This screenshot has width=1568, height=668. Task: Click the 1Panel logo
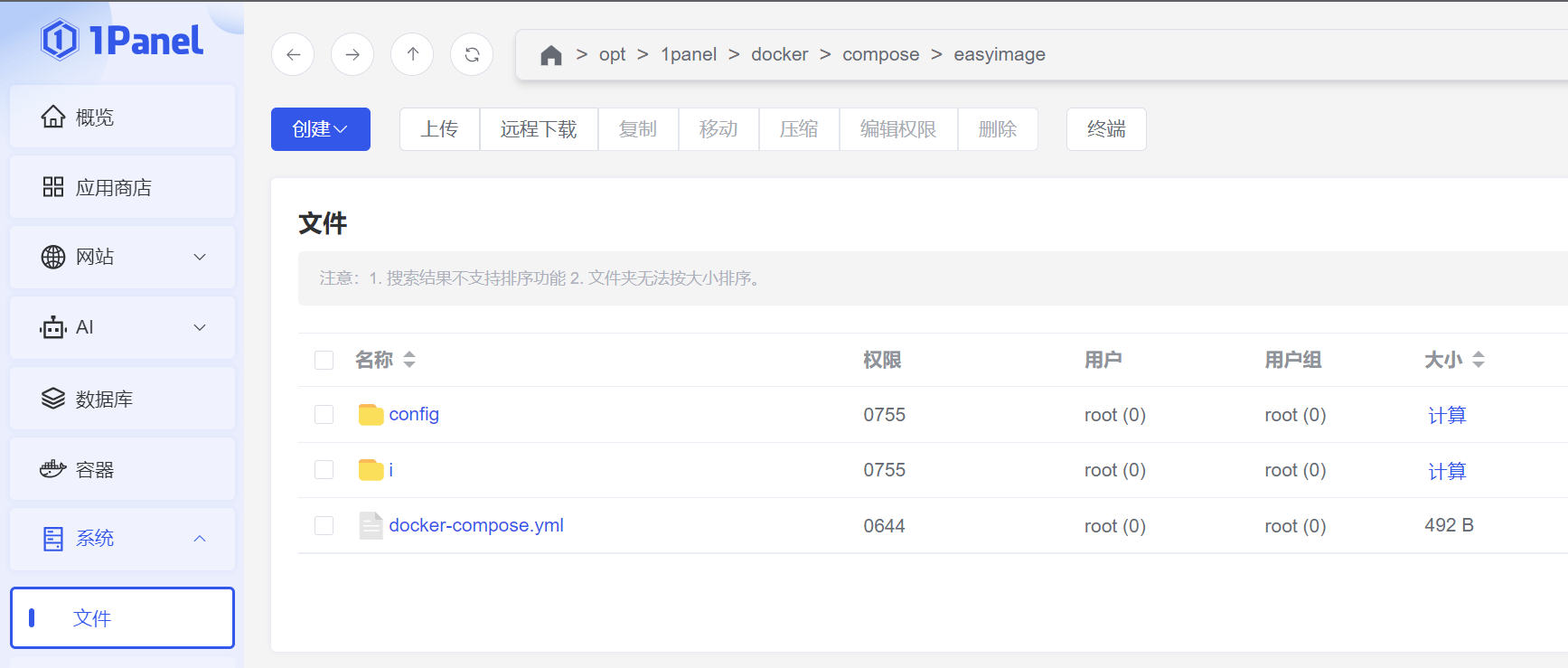point(122,40)
